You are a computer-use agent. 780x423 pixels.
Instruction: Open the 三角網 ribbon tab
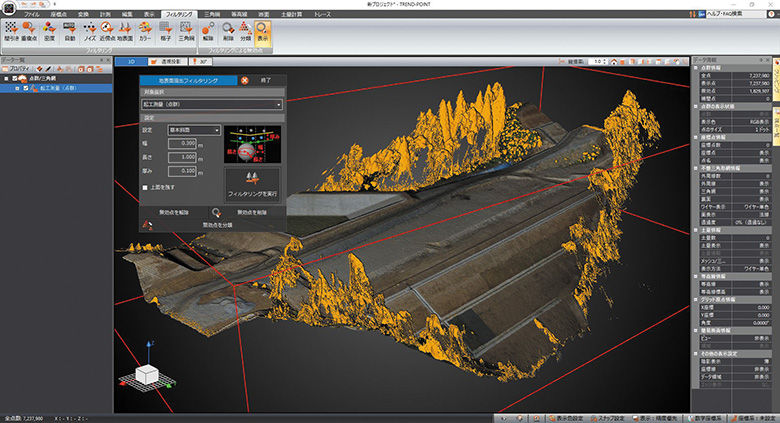(212, 14)
